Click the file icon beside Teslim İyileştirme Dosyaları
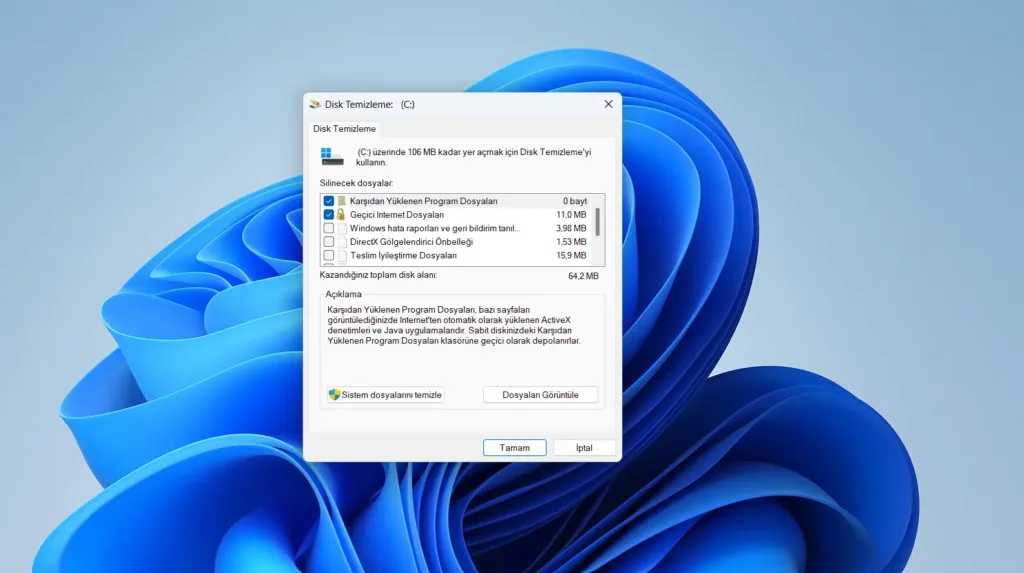1024x573 pixels. point(342,255)
